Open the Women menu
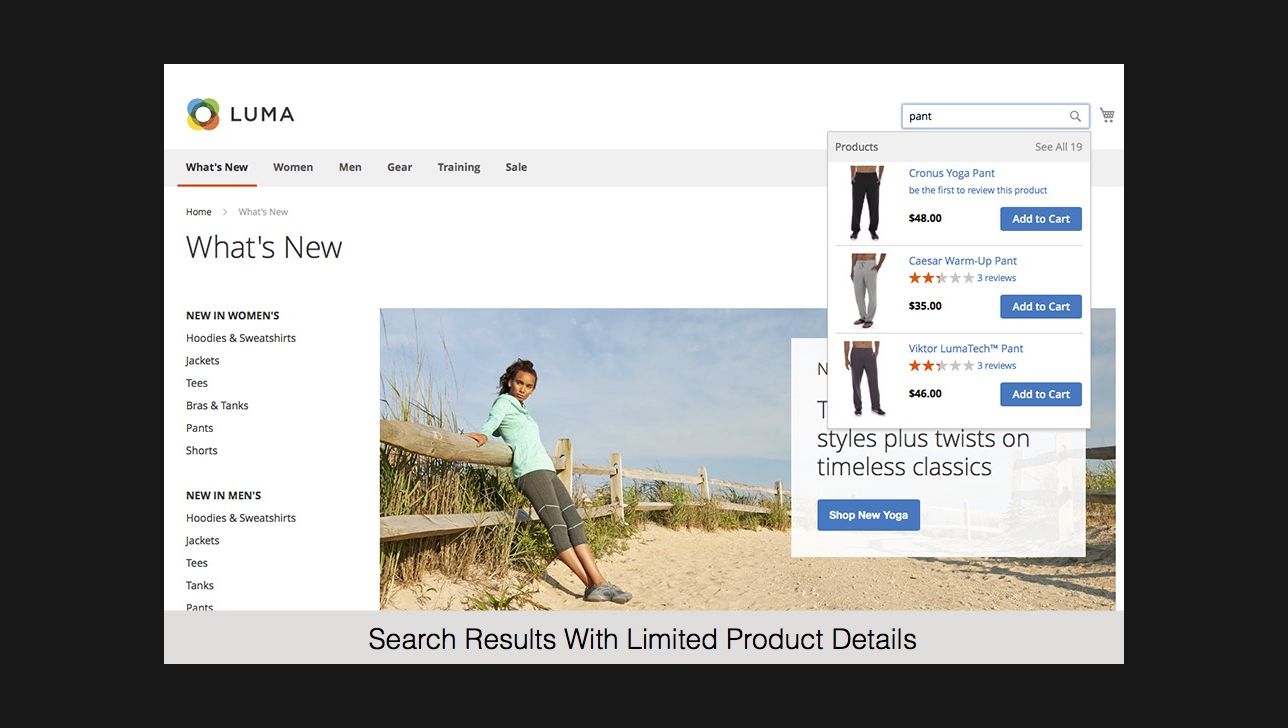 (293, 167)
